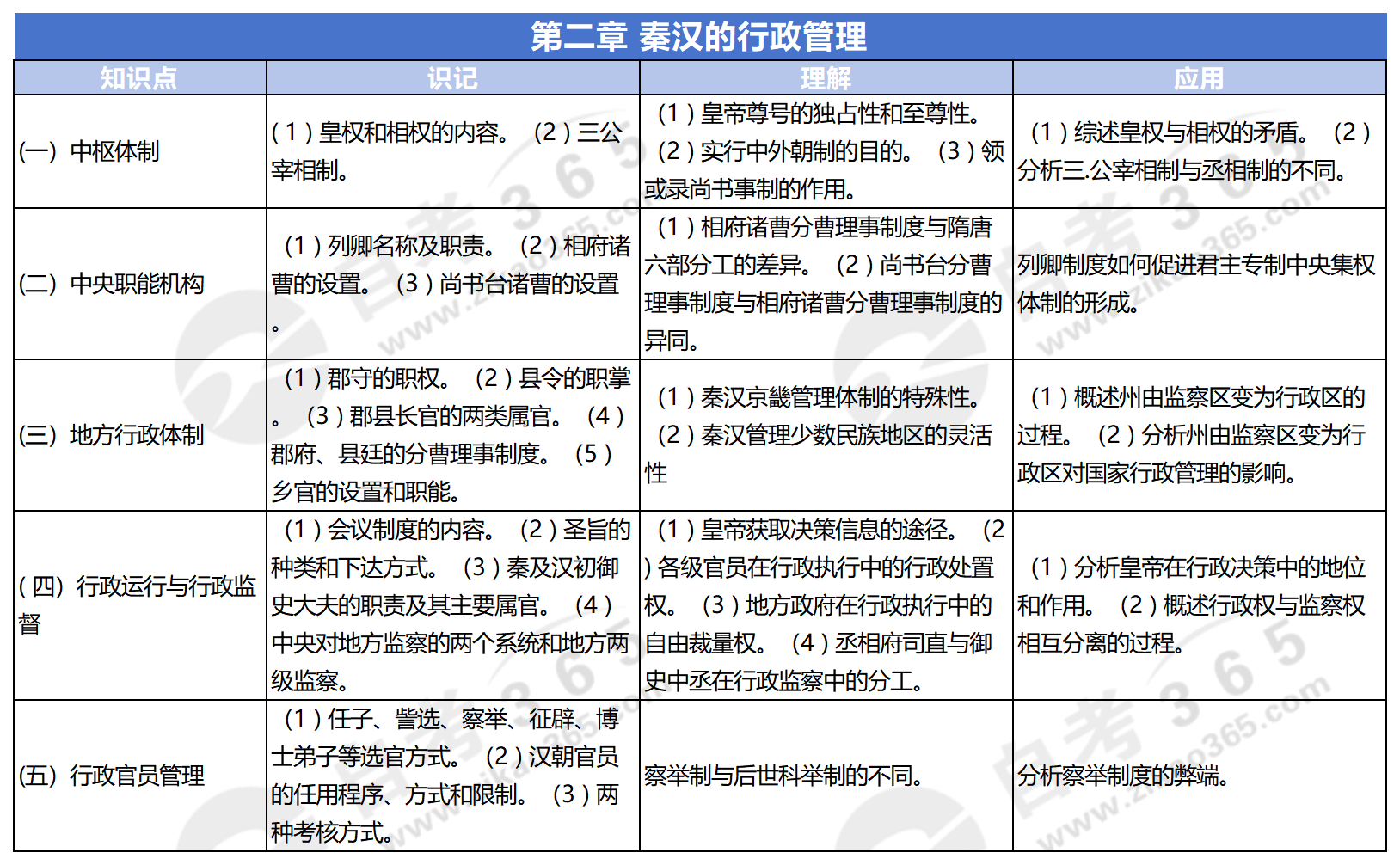Select the cell starting with 会议制度的内容
The height and width of the screenshot is (865, 1400).
tap(452, 604)
